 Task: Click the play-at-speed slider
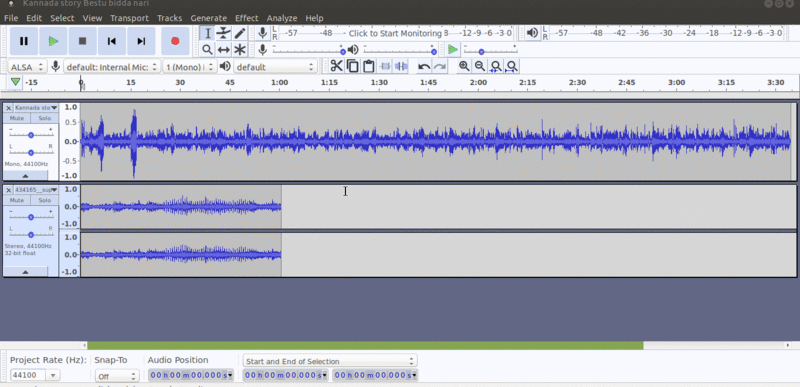pyautogui.click(x=490, y=50)
